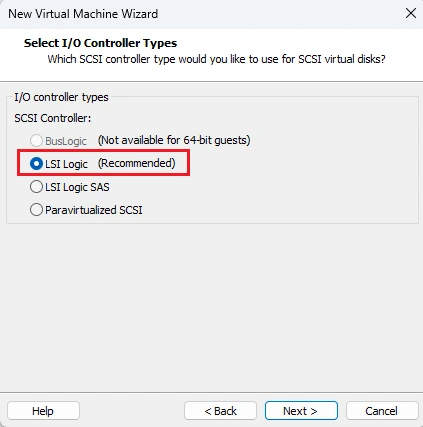Click the greyed-out BusLogic radio button
The image size is (423, 427).
[36, 140]
